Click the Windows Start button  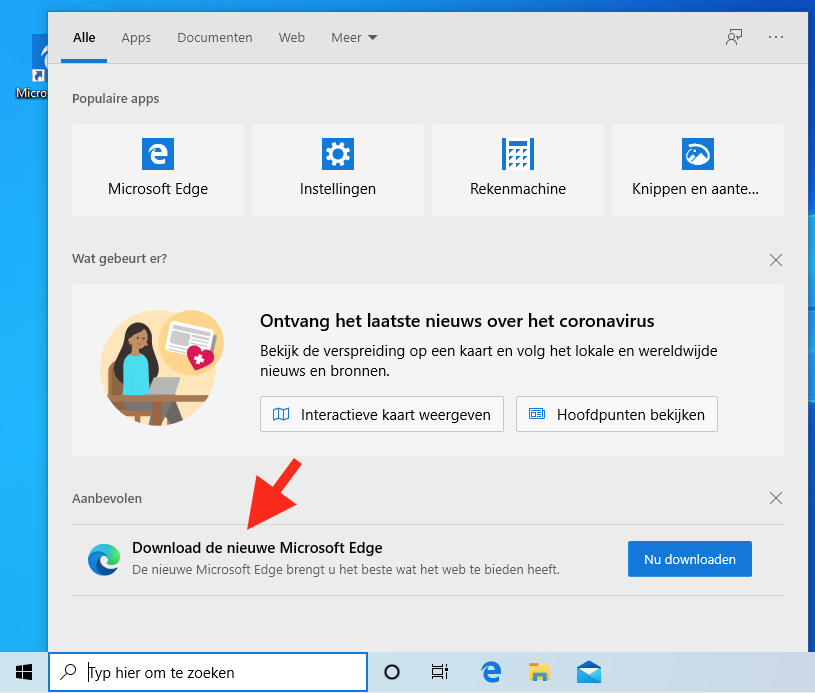(24, 672)
